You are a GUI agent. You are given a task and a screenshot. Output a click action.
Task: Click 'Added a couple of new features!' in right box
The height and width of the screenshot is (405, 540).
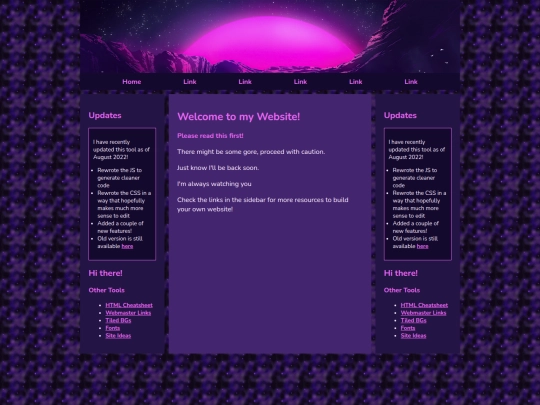[416, 227]
